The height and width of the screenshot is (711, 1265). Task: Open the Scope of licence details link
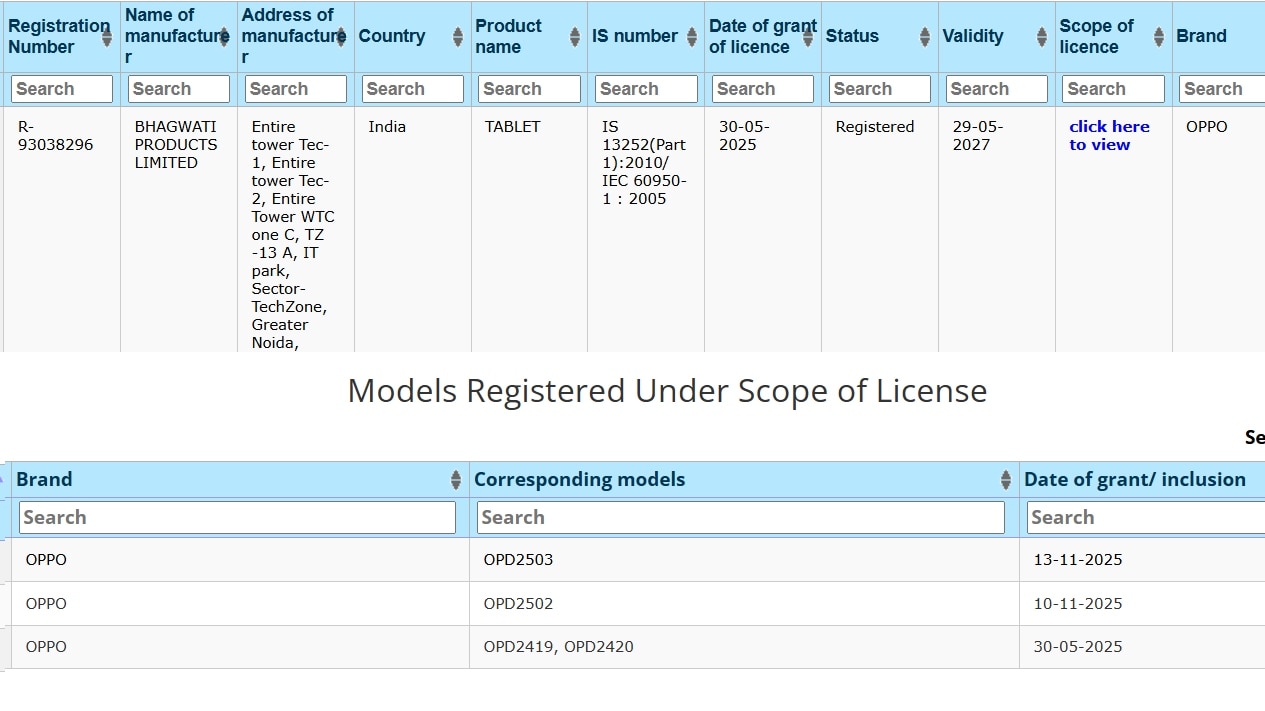pyautogui.click(x=1109, y=135)
